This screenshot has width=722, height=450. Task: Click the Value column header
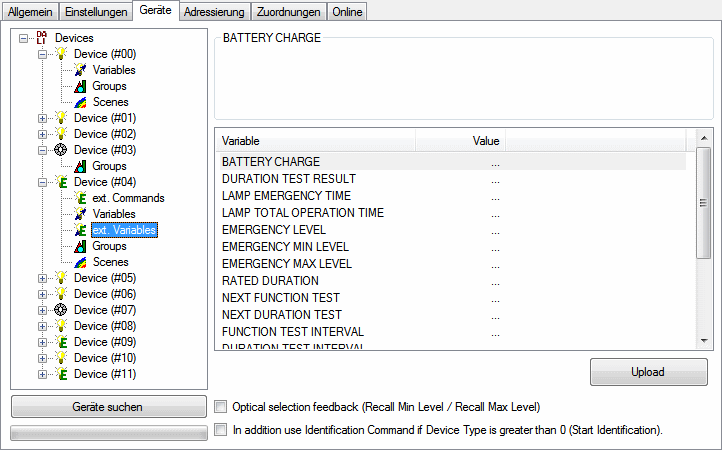click(x=485, y=141)
